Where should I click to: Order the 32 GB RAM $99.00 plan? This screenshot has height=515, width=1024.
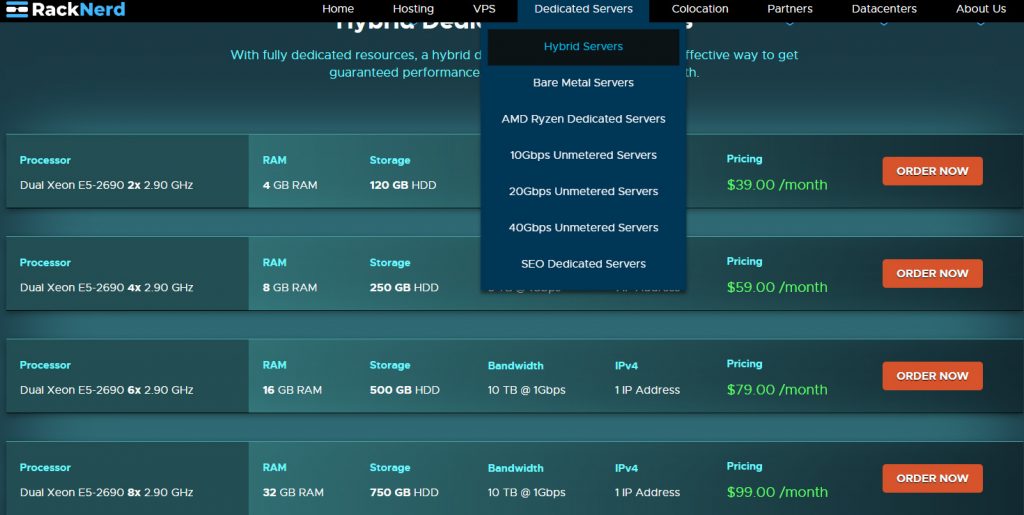pyautogui.click(x=932, y=478)
